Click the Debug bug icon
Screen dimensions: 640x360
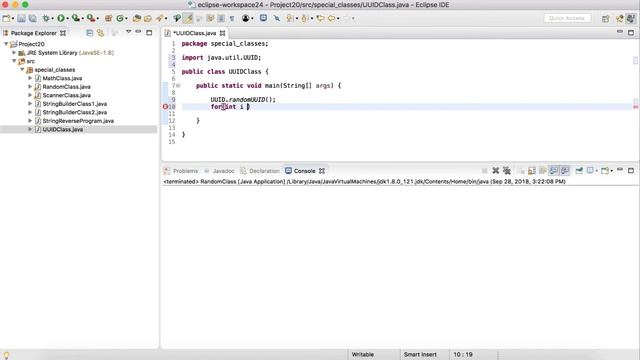46,18
